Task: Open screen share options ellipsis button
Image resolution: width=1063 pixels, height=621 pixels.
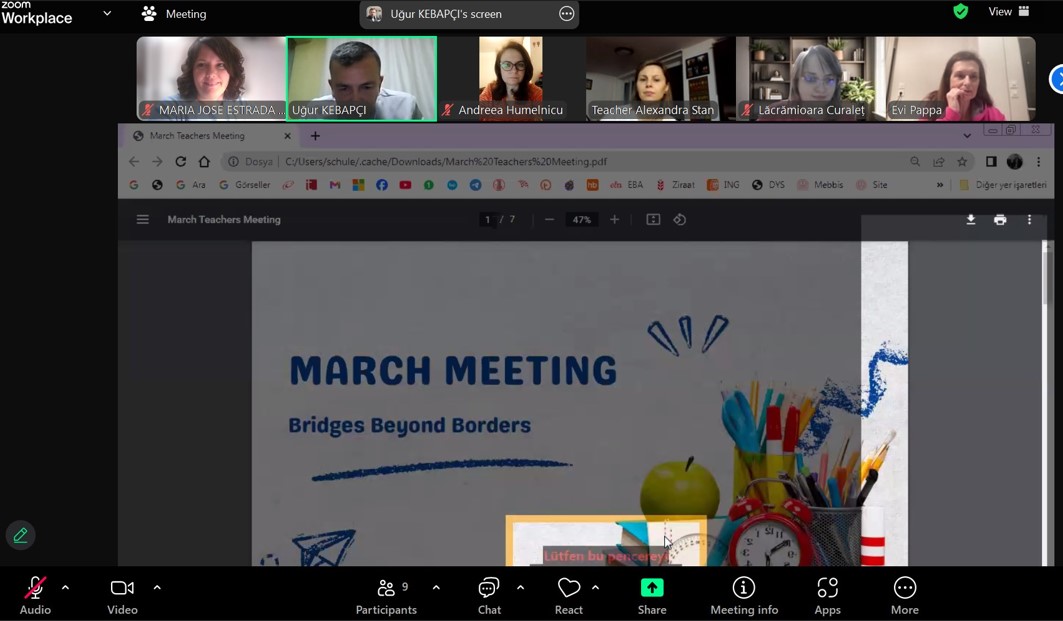Action: (x=566, y=14)
